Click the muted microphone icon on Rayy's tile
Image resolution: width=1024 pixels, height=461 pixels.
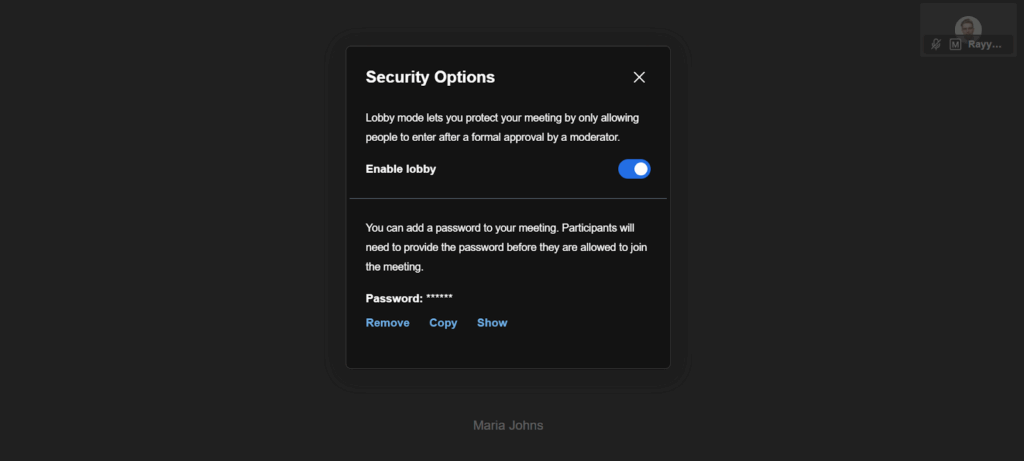[937, 45]
